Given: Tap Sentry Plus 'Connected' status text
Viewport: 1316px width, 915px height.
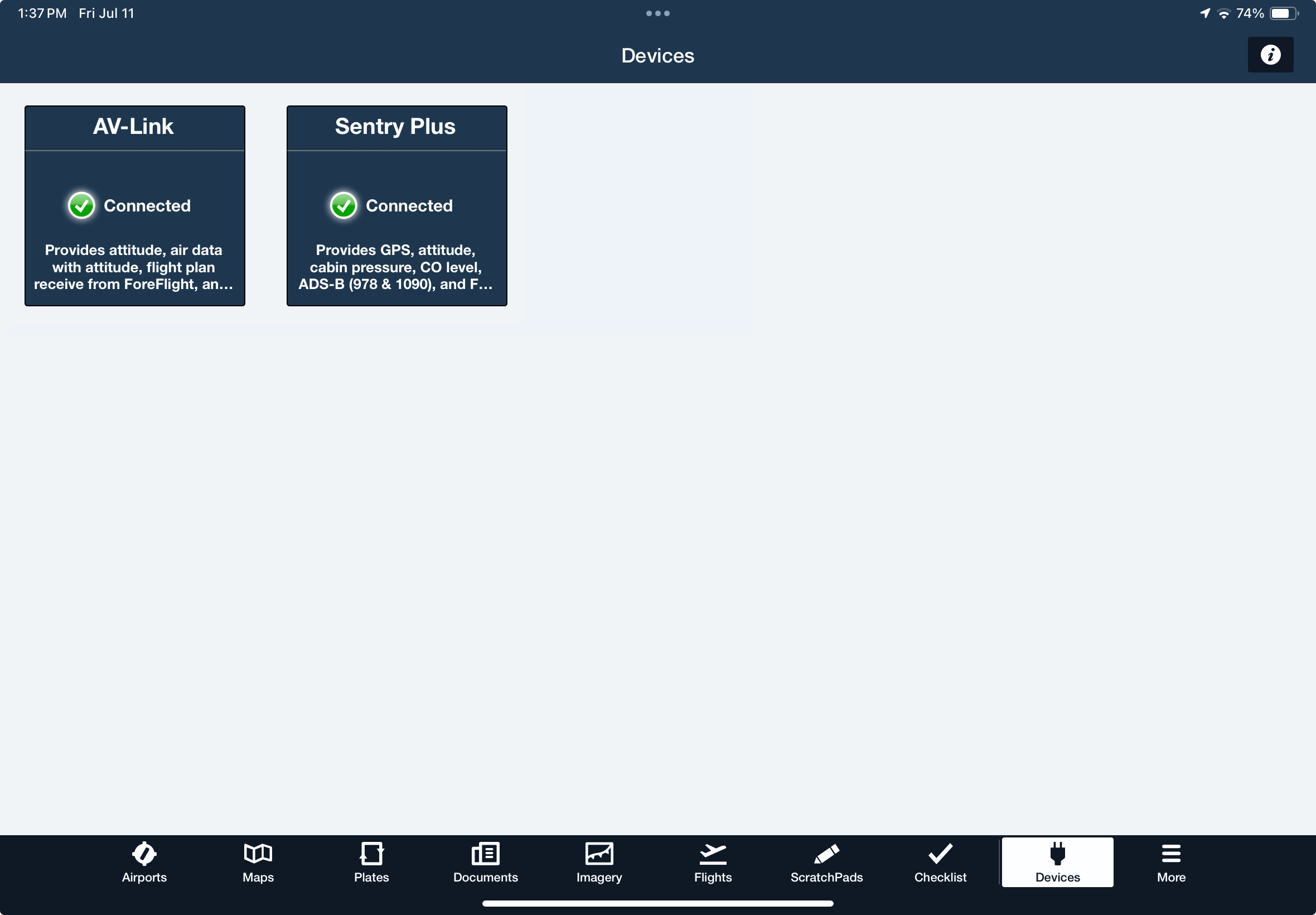Looking at the screenshot, I should point(409,206).
